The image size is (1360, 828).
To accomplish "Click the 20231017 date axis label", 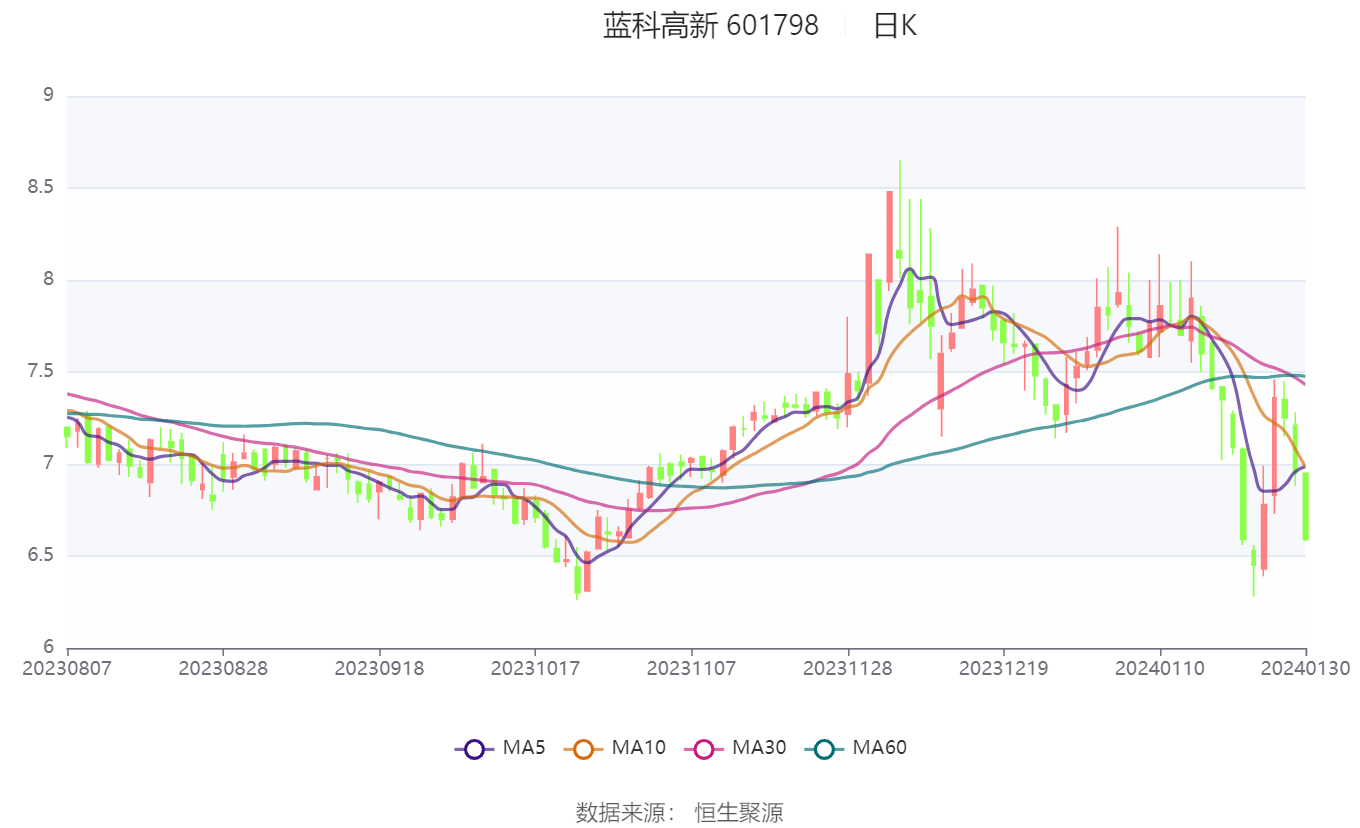I will point(535,667).
